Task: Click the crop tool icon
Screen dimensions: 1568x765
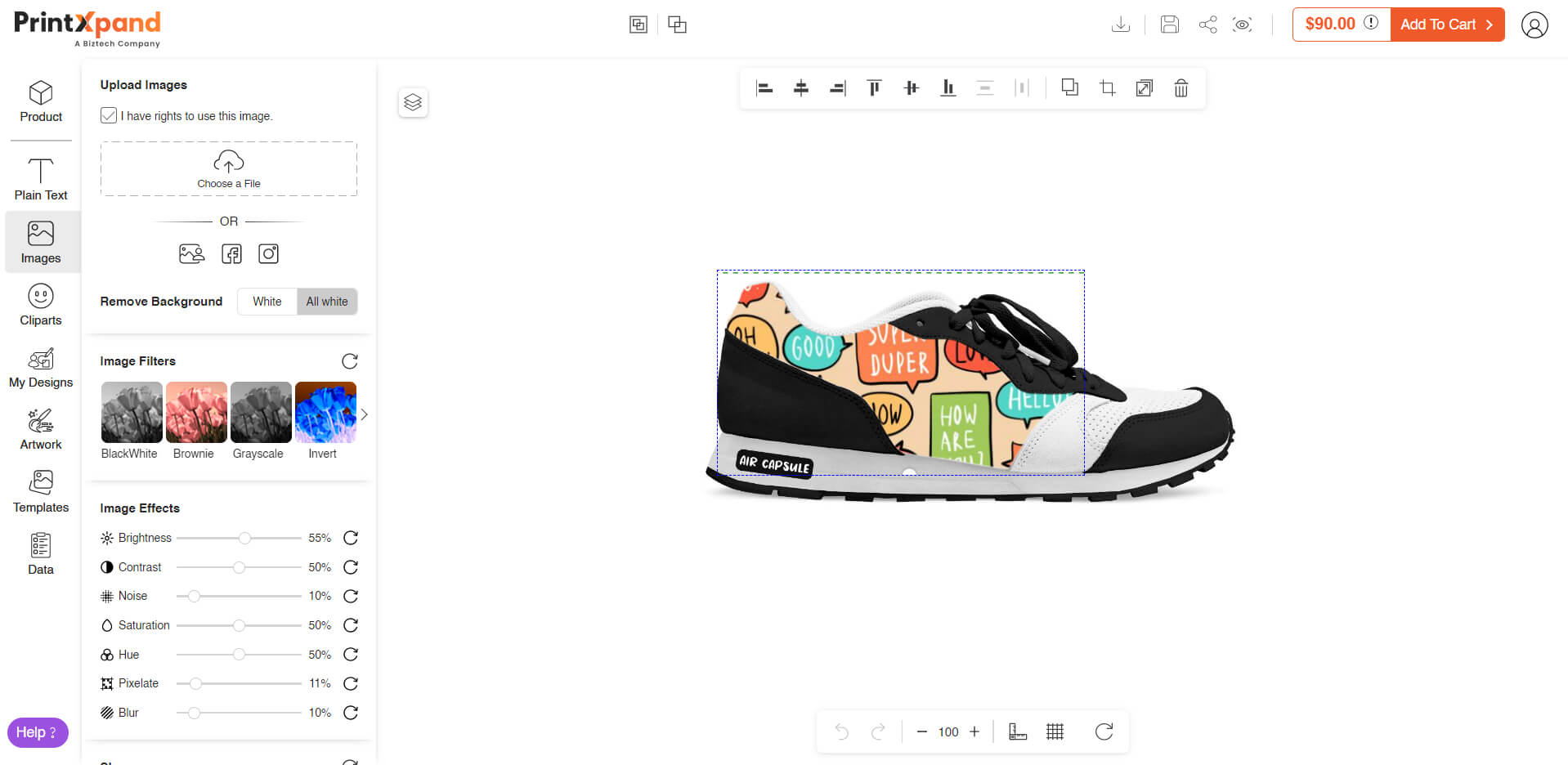Action: pyautogui.click(x=1107, y=88)
